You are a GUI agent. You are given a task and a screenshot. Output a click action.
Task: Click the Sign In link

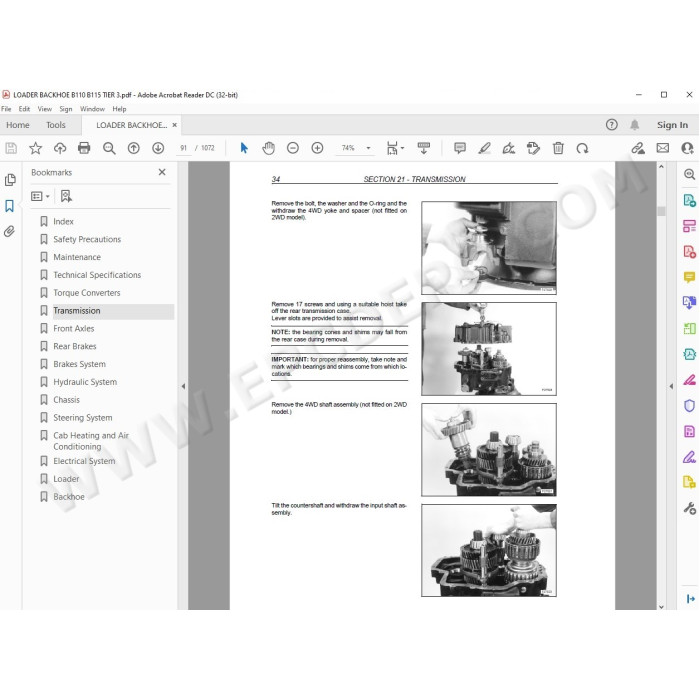tap(672, 125)
